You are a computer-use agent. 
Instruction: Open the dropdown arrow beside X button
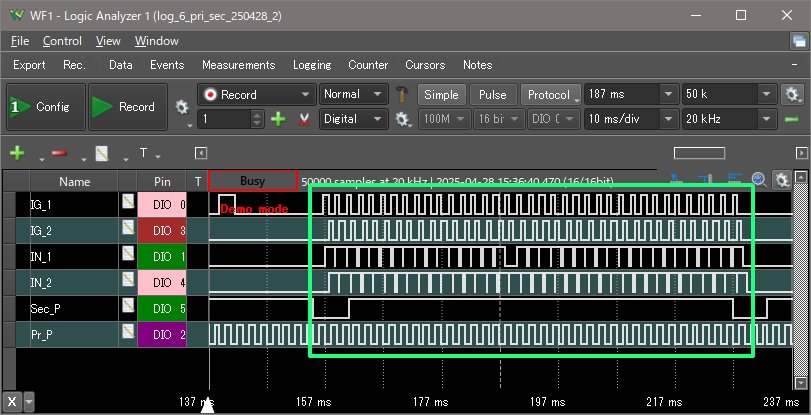[x=29, y=402]
